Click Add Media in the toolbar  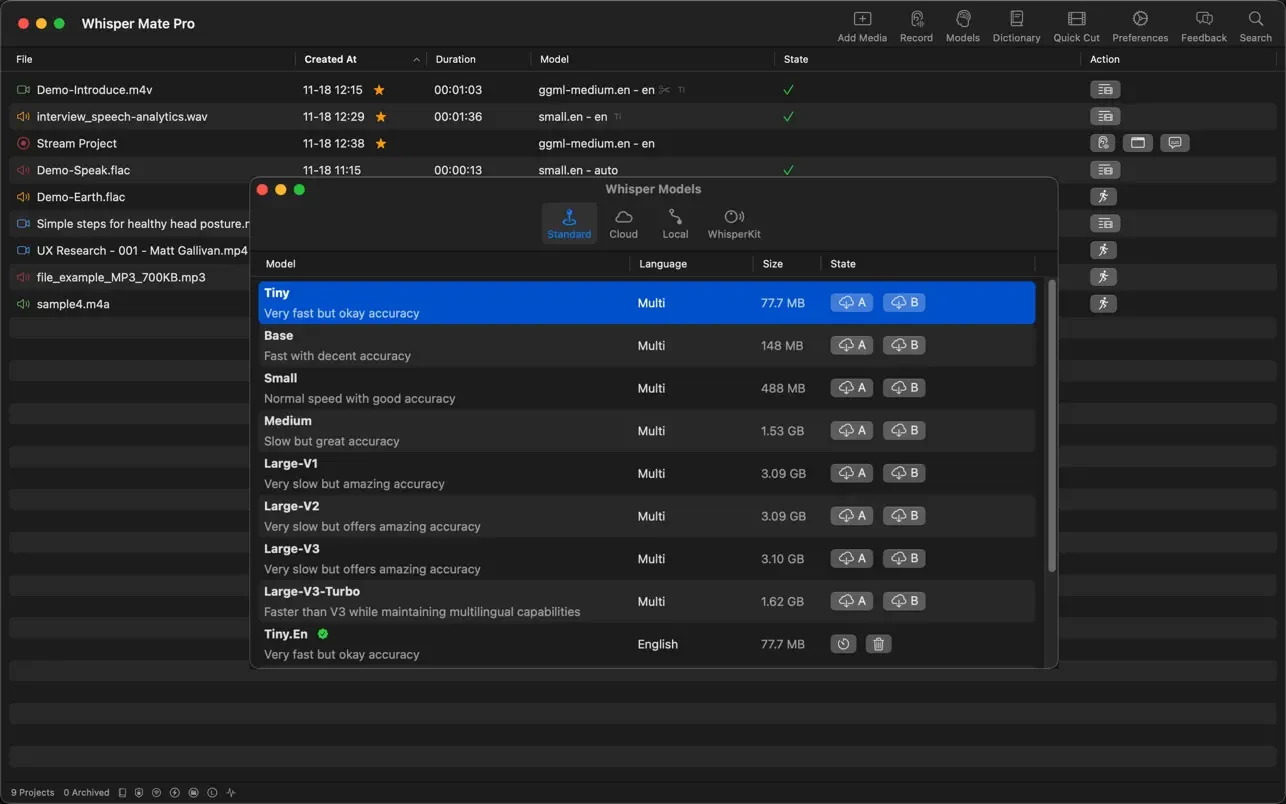pyautogui.click(x=861, y=26)
